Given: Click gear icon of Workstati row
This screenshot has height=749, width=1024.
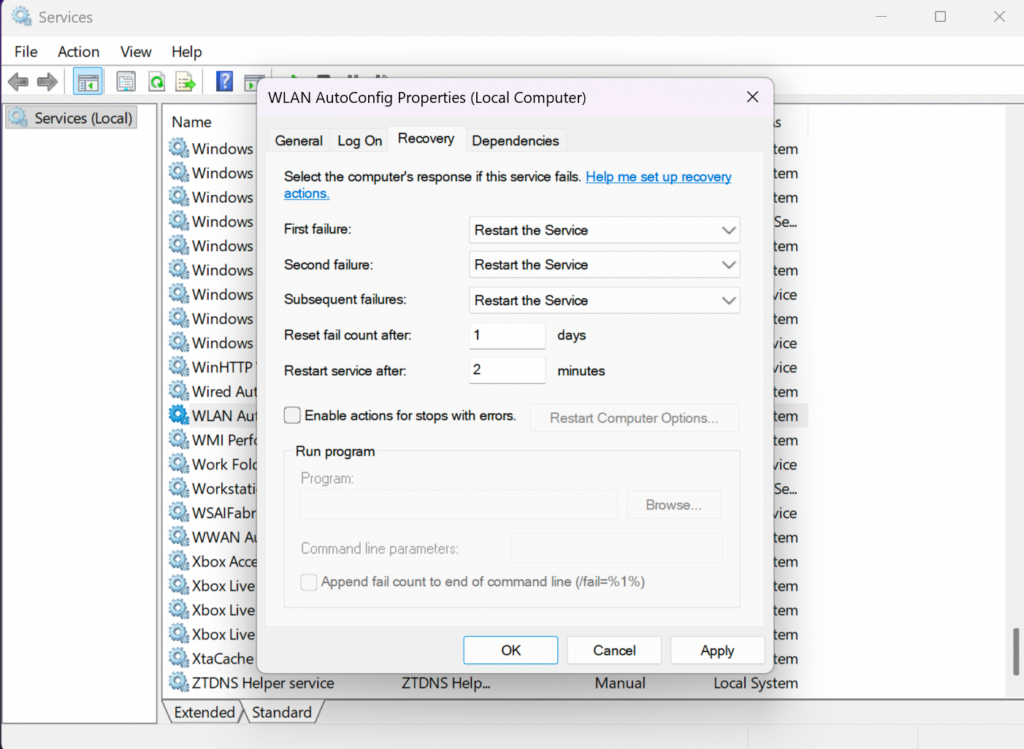Looking at the screenshot, I should (178, 488).
